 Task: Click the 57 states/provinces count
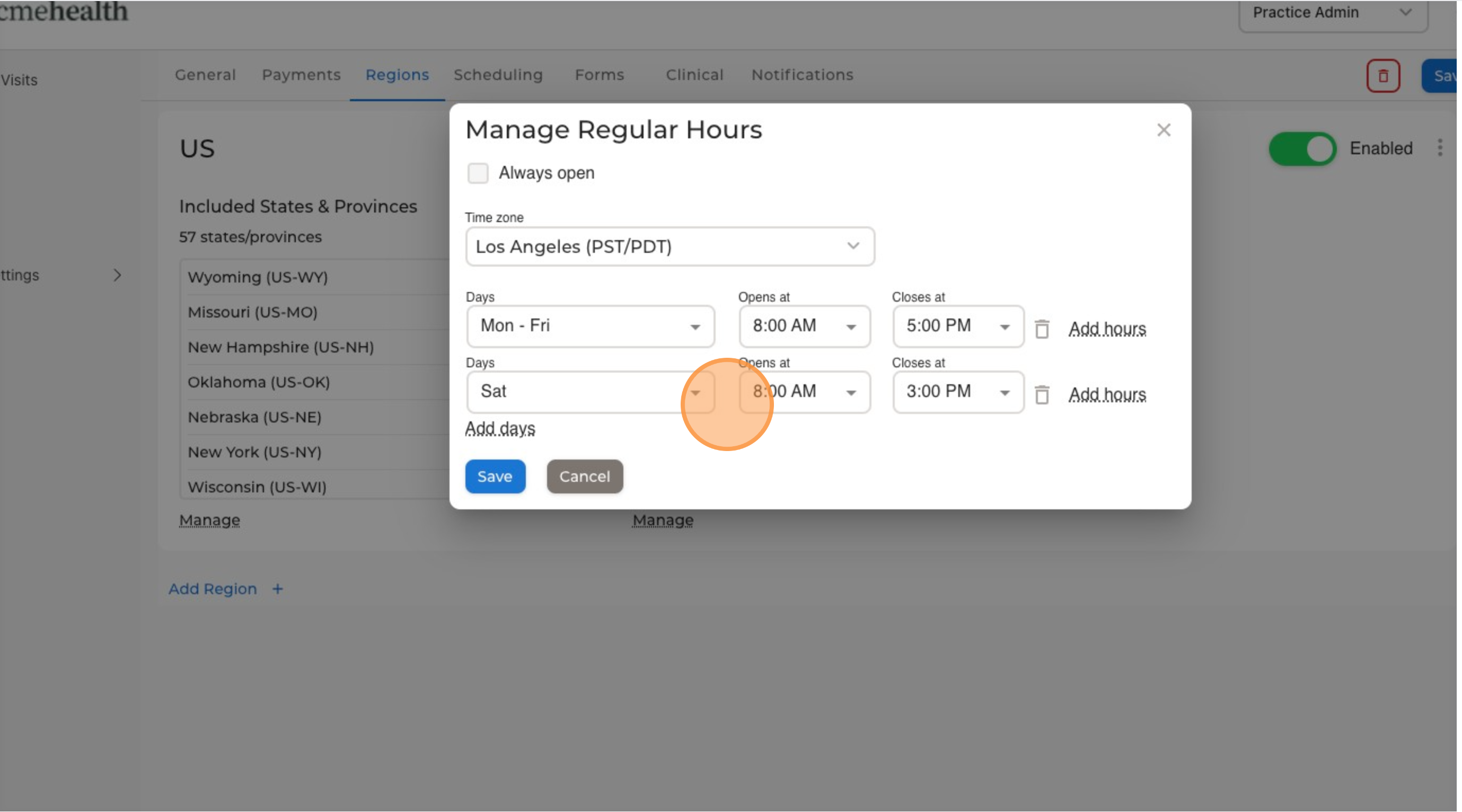250,237
